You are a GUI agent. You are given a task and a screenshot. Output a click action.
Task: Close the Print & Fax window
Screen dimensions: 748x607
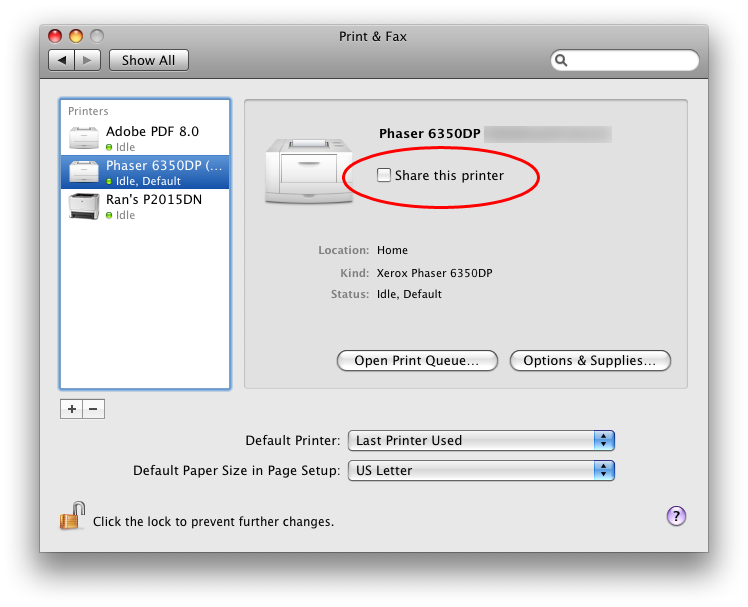55,36
